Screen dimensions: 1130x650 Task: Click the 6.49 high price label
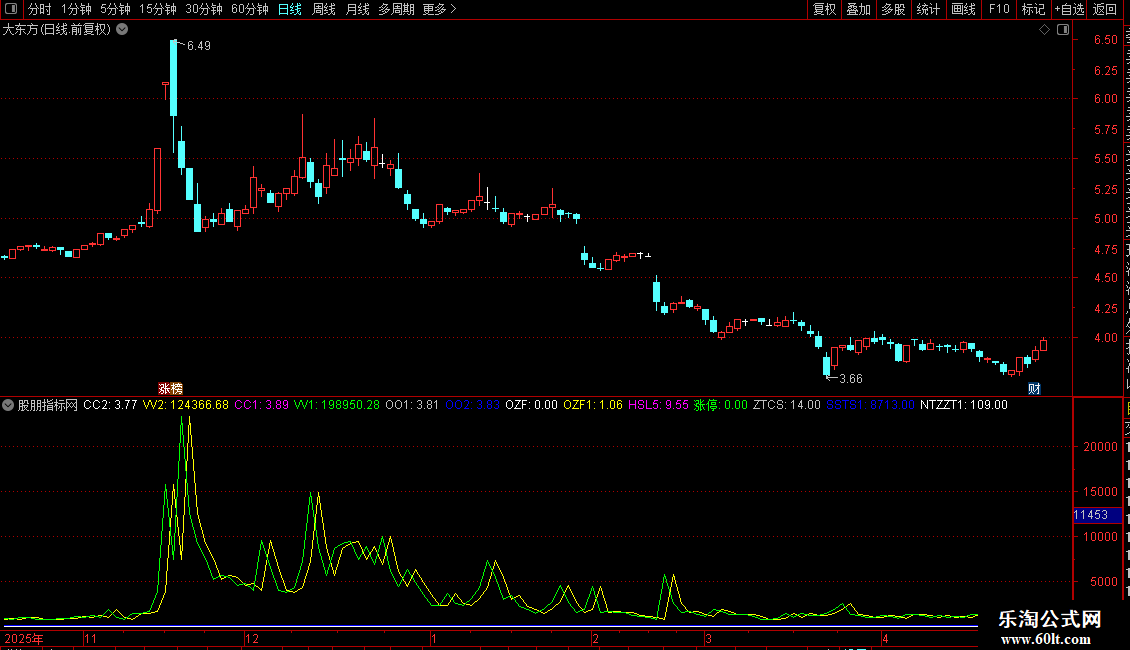click(198, 46)
